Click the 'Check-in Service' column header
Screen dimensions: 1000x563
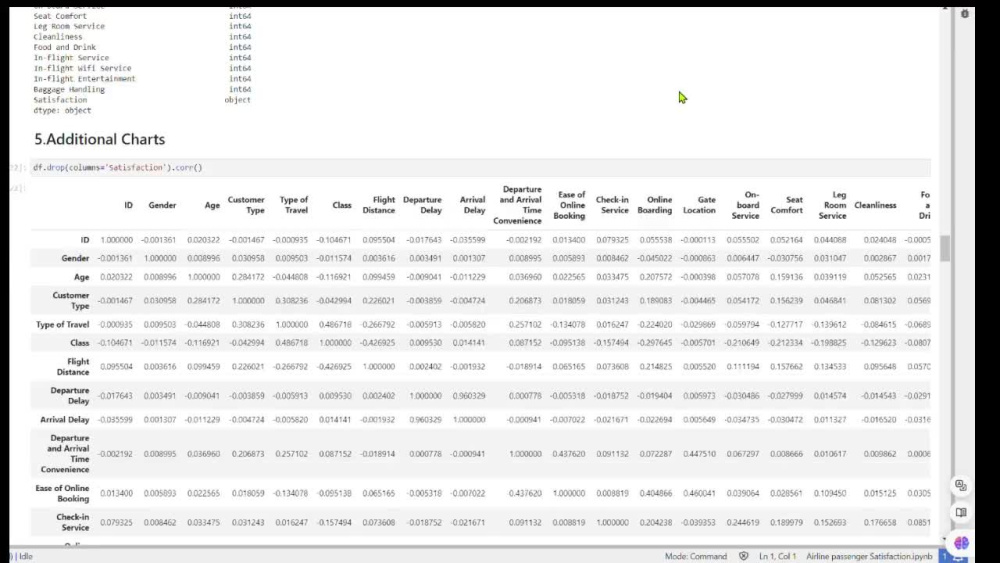[x=612, y=205]
